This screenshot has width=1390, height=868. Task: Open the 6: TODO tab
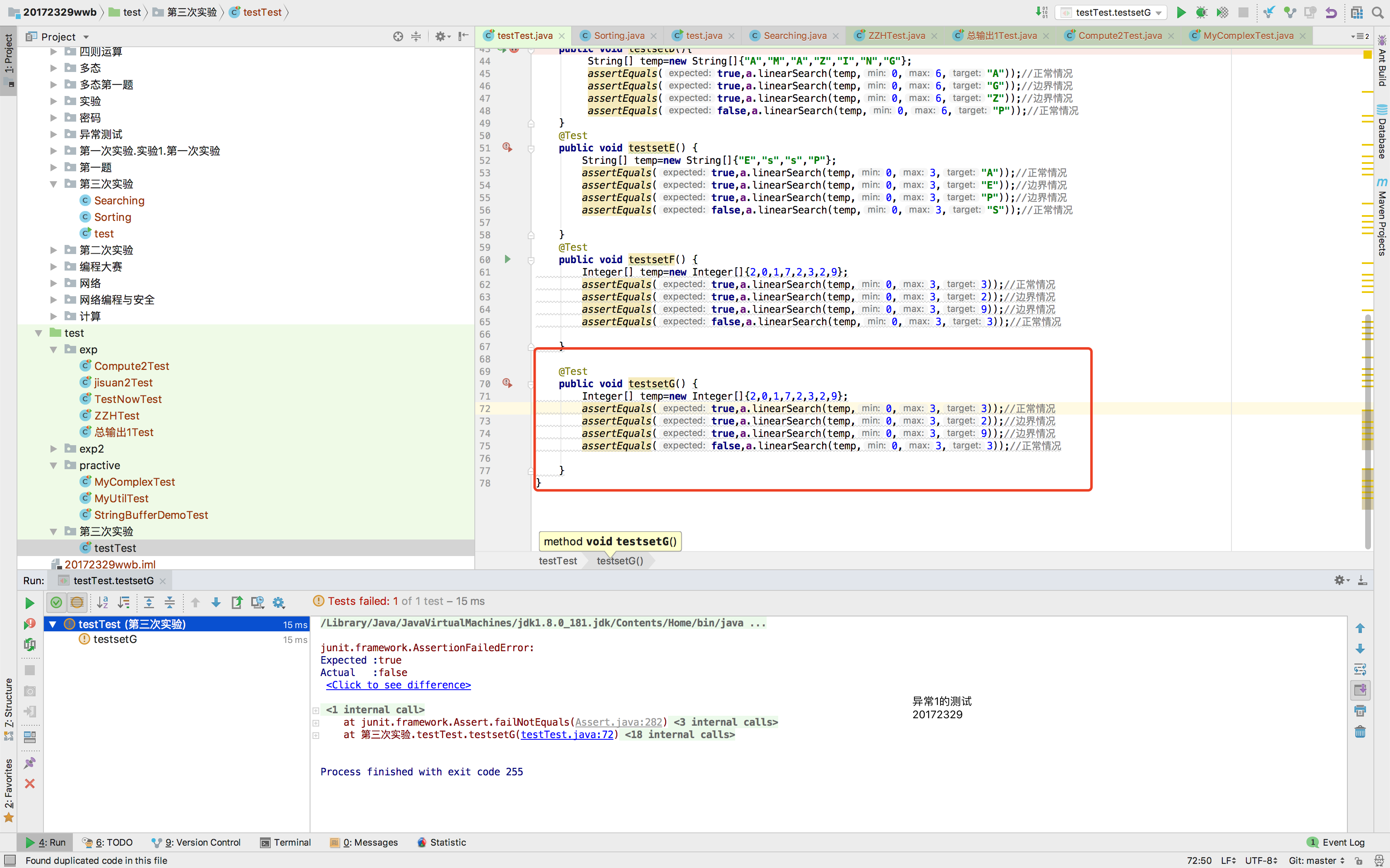point(107,842)
